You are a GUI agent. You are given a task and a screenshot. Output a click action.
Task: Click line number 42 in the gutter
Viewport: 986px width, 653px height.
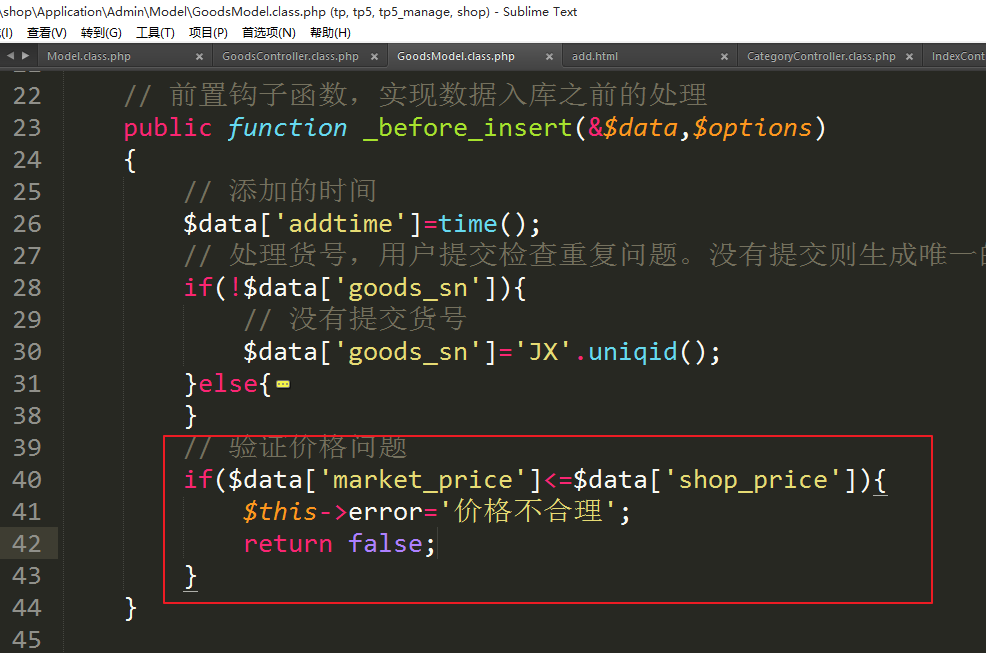tap(27, 544)
